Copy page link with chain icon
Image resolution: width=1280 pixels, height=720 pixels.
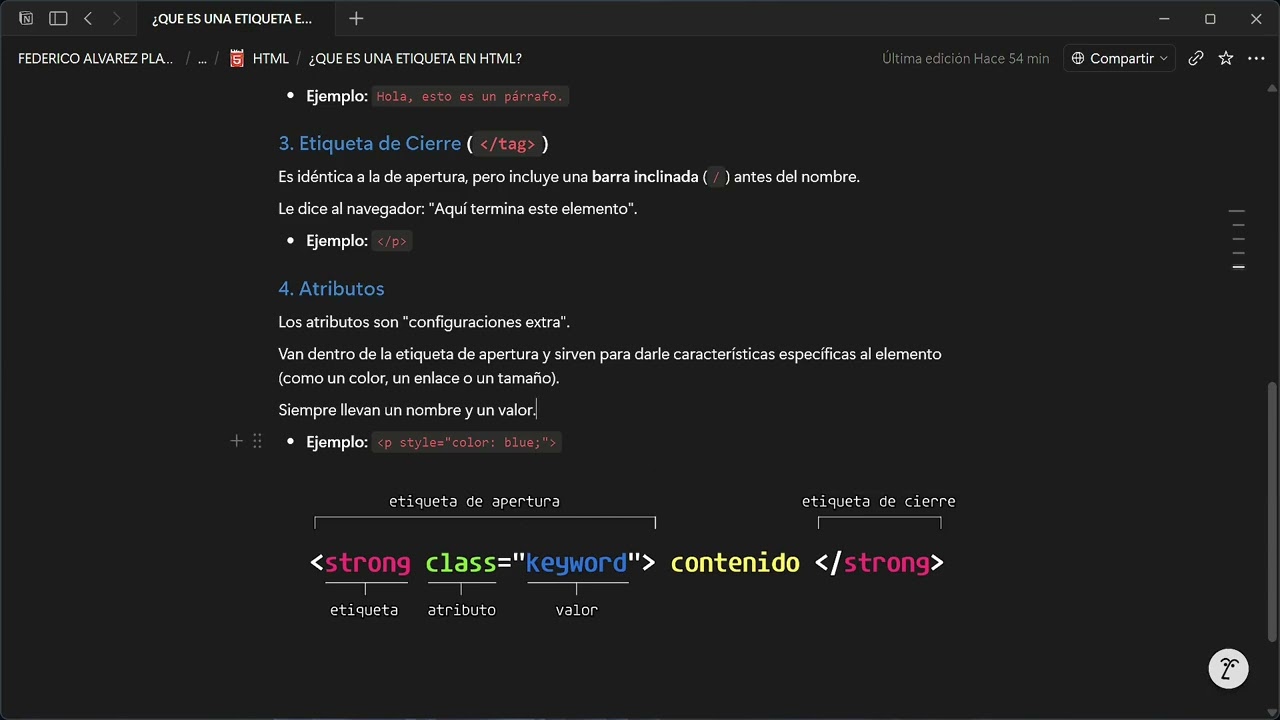(x=1196, y=59)
